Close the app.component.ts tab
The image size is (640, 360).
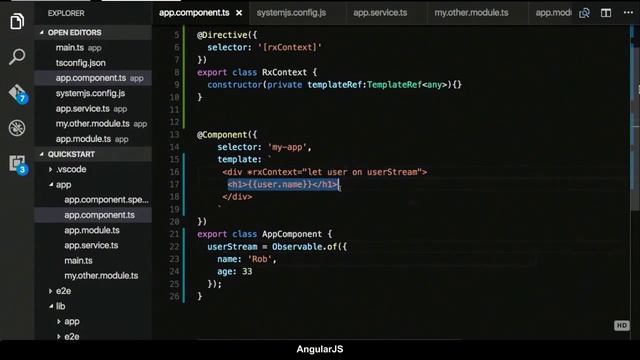pyautogui.click(x=239, y=13)
